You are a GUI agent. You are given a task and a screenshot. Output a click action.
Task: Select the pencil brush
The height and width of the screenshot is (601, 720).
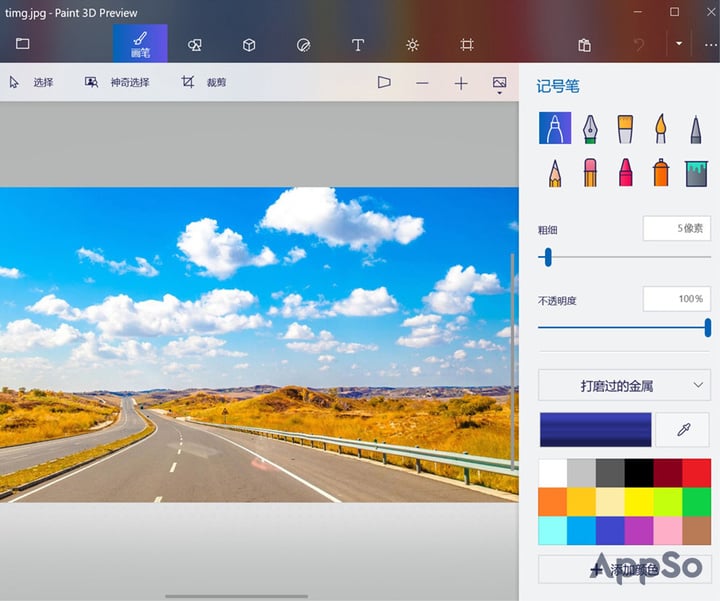pos(555,173)
